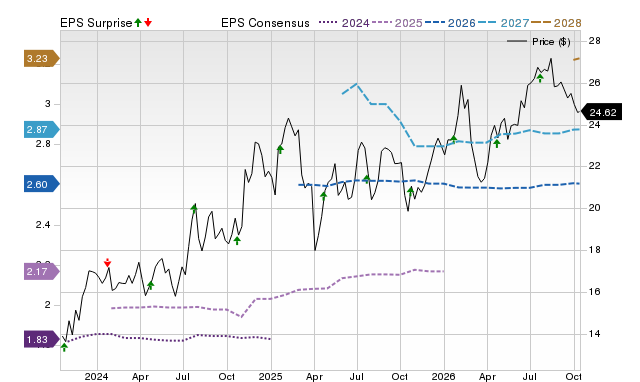
Task: Click the red down arrow in legend
Action: (148, 22)
